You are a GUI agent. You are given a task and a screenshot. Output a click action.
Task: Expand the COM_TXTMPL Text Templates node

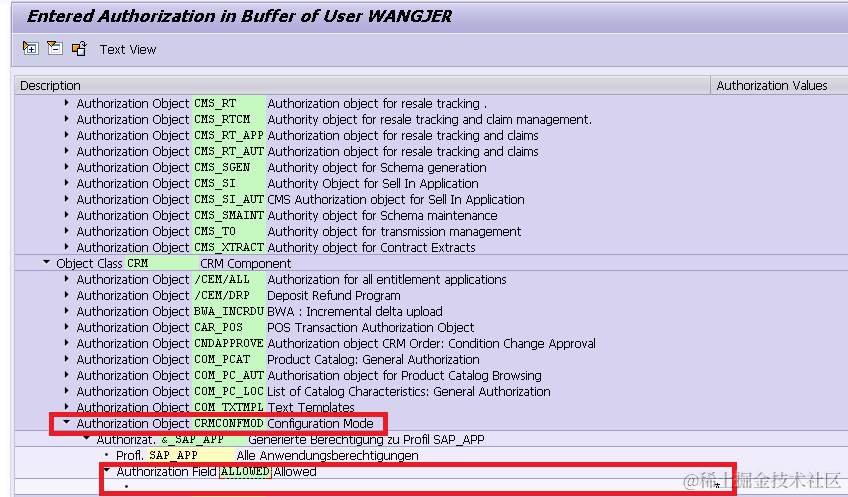coord(67,407)
